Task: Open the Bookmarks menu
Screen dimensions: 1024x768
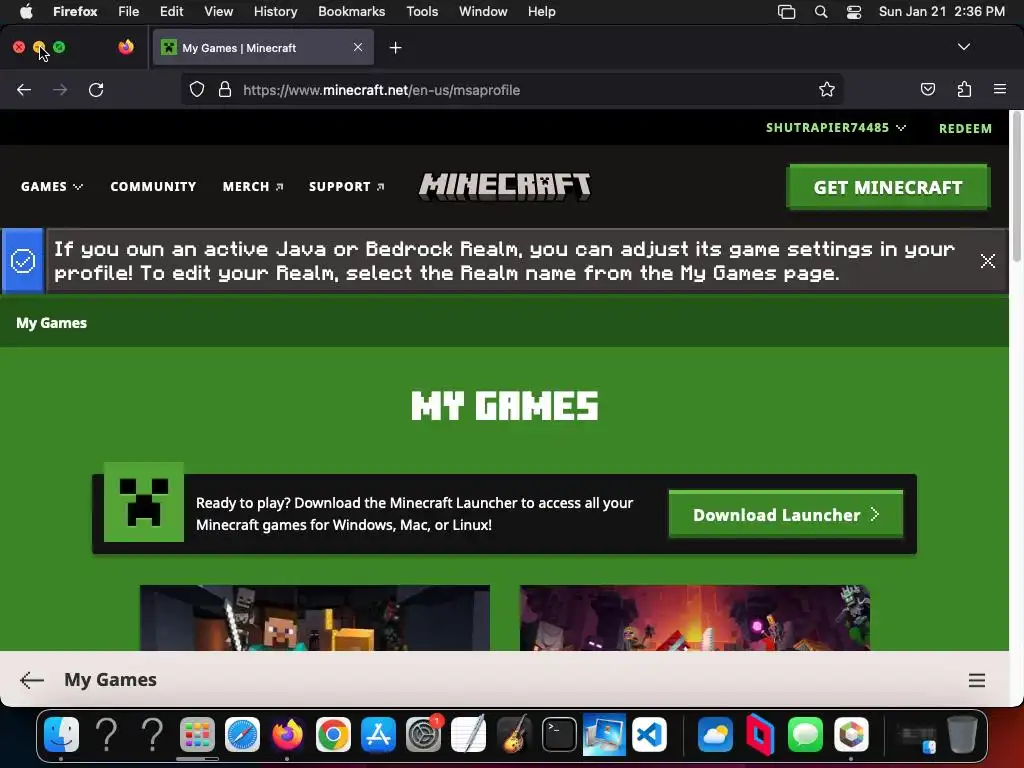Action: [351, 12]
